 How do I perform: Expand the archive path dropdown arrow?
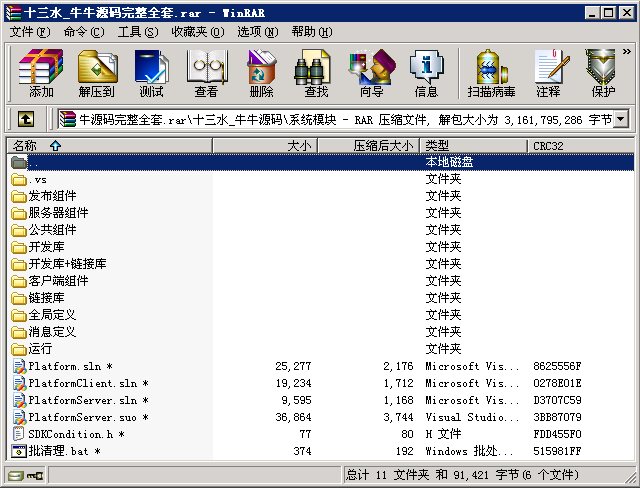(x=621, y=120)
